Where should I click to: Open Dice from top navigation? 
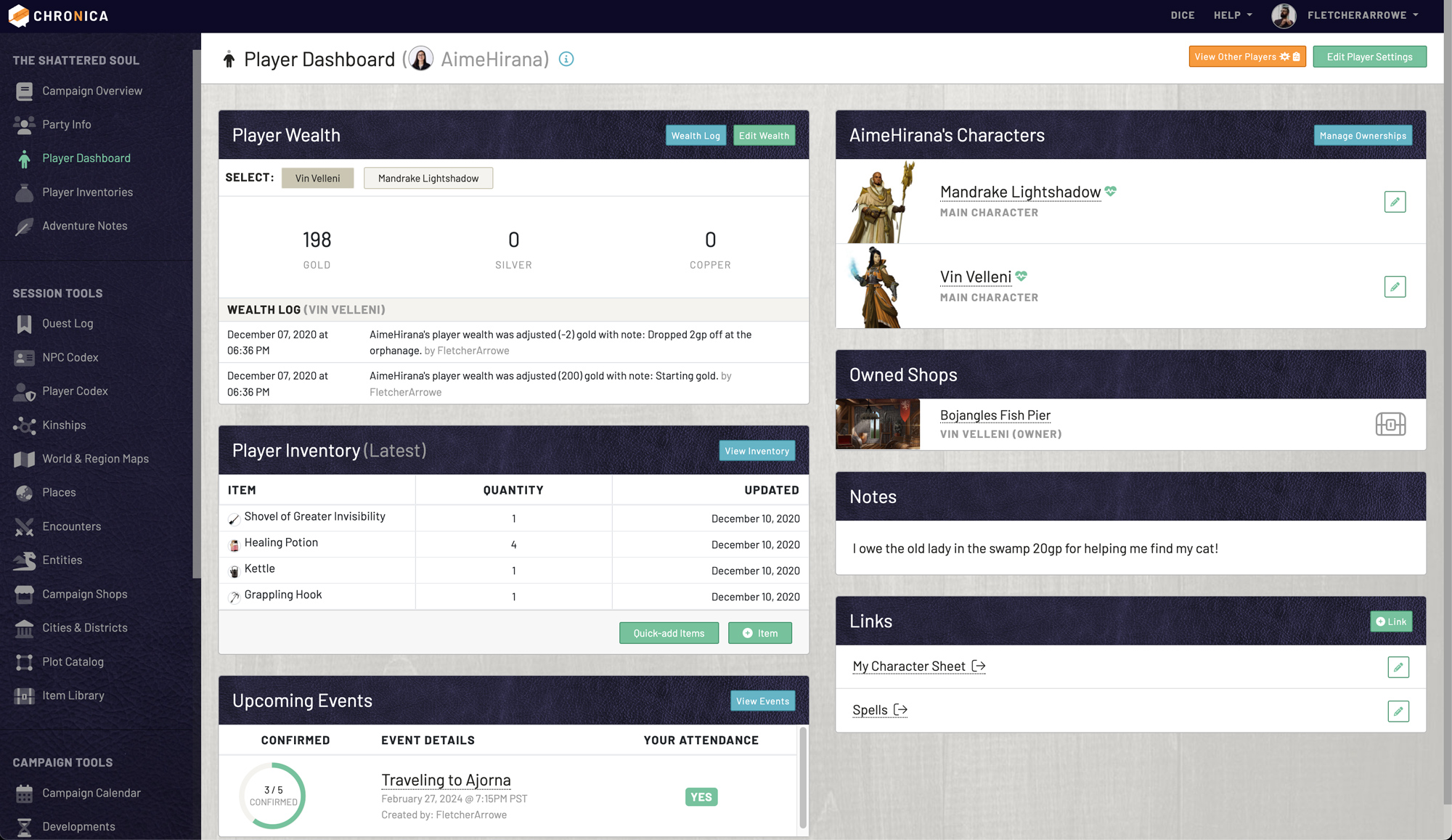tap(1182, 15)
